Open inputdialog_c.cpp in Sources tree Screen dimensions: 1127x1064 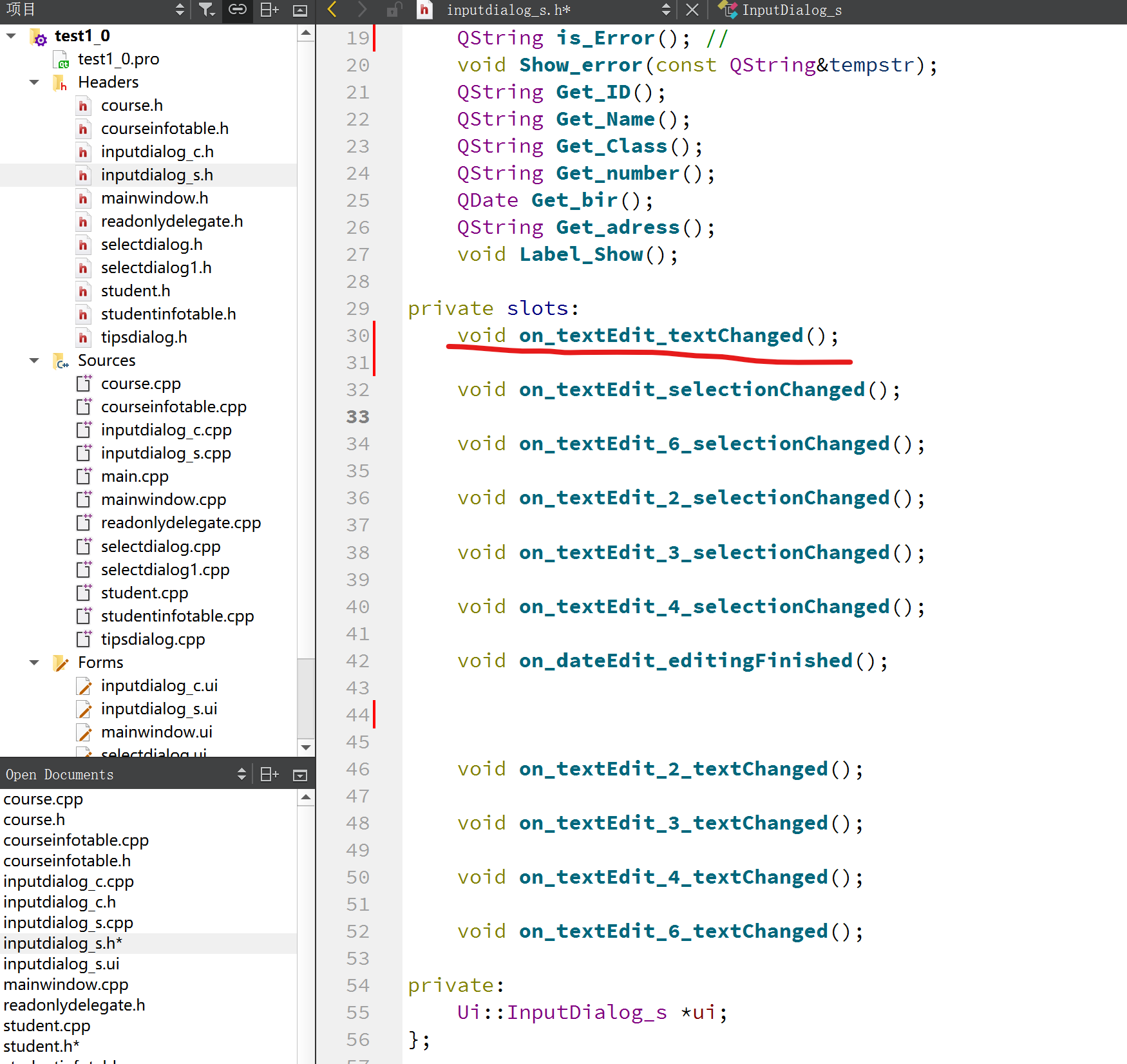coord(166,430)
